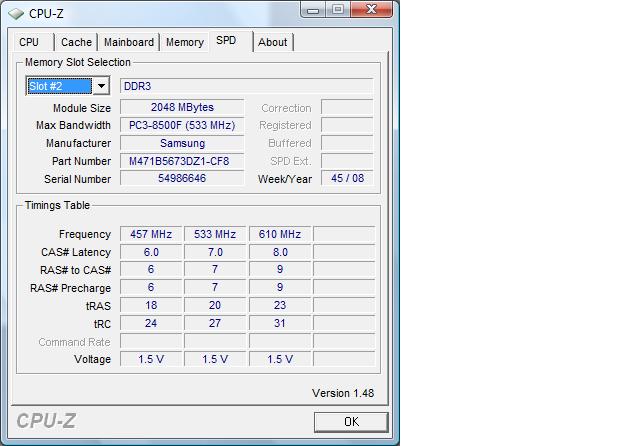Screen dimensions: 640x446
Task: Select the Slot #2 combo box text
Action: point(60,86)
